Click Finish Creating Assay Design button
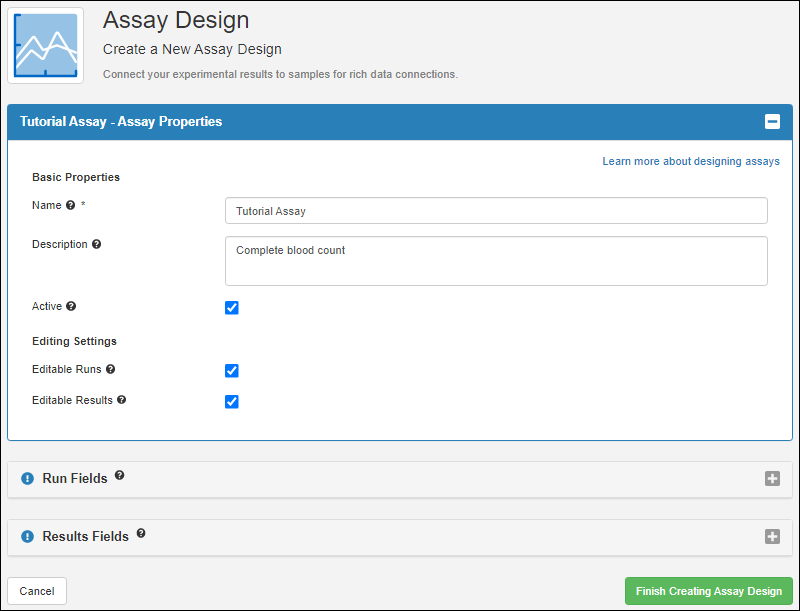 coord(708,591)
